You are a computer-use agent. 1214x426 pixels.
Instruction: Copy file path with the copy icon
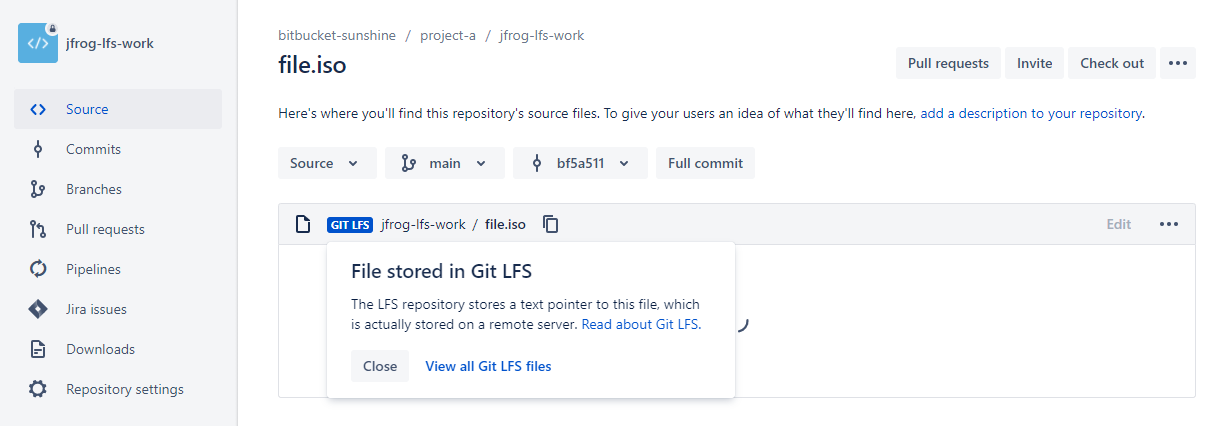click(550, 224)
